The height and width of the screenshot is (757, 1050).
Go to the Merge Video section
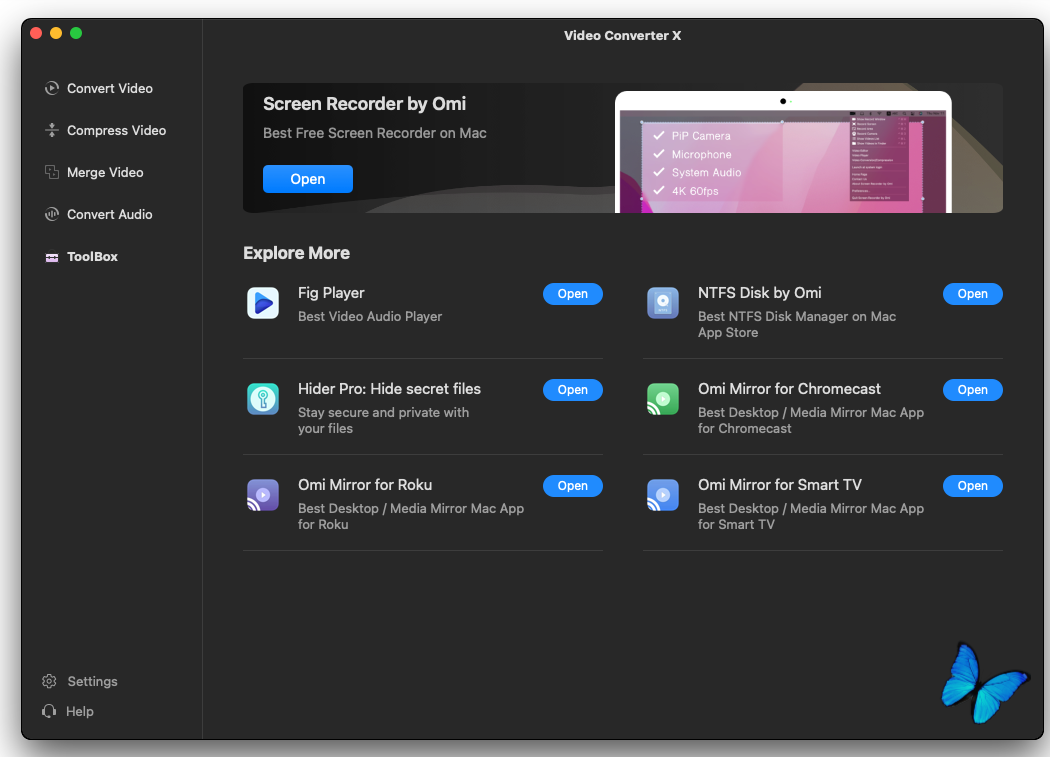(105, 172)
